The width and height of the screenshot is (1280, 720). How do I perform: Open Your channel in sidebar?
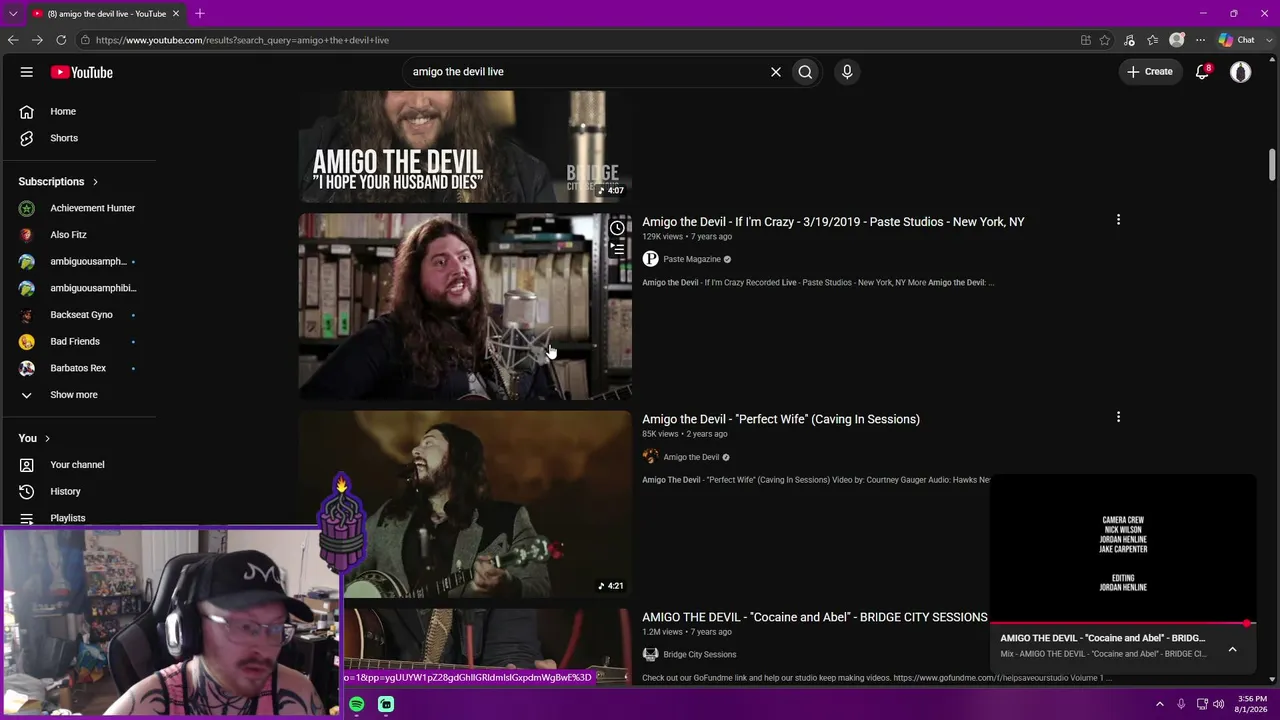(x=78, y=465)
